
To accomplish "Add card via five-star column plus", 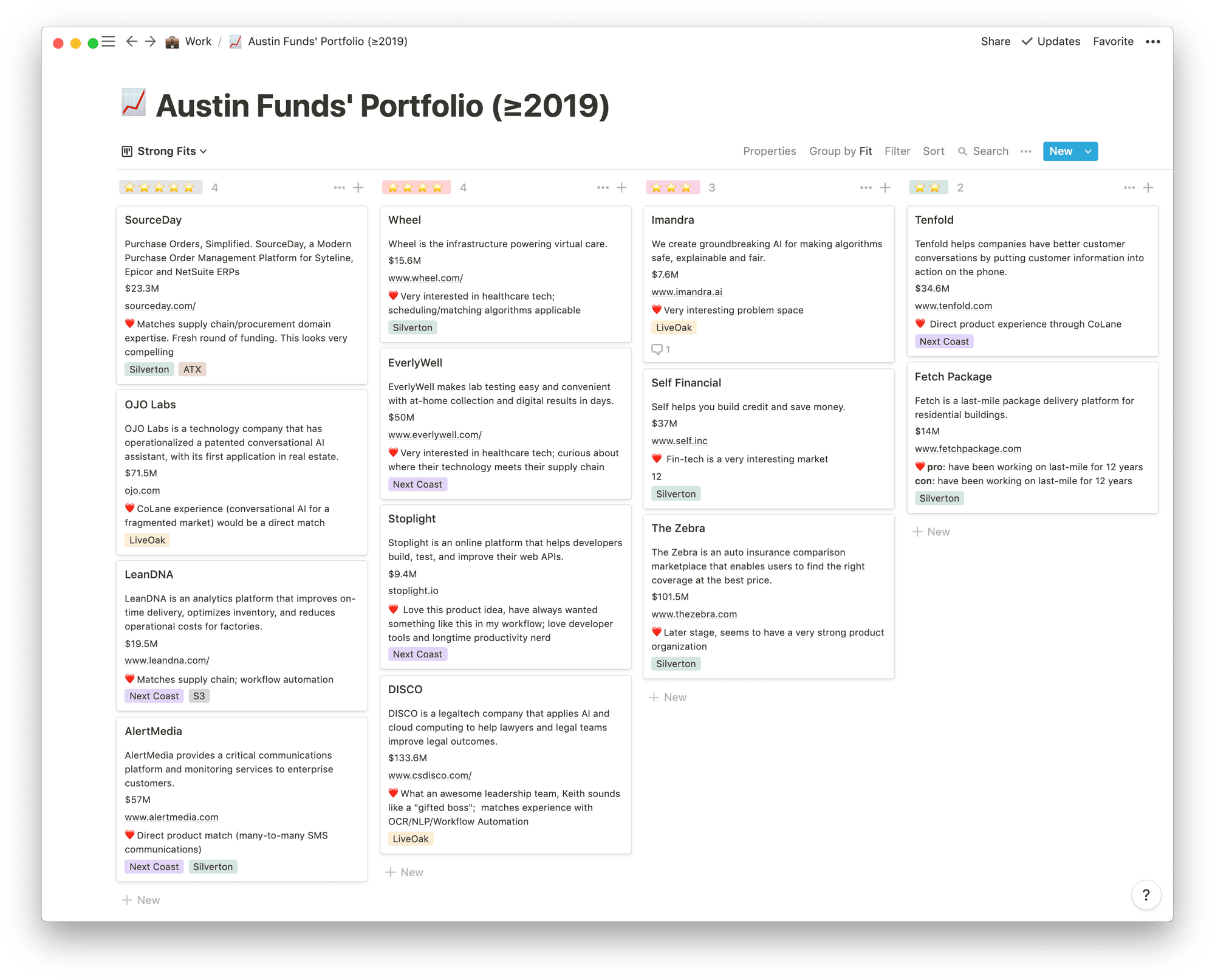I will point(358,188).
